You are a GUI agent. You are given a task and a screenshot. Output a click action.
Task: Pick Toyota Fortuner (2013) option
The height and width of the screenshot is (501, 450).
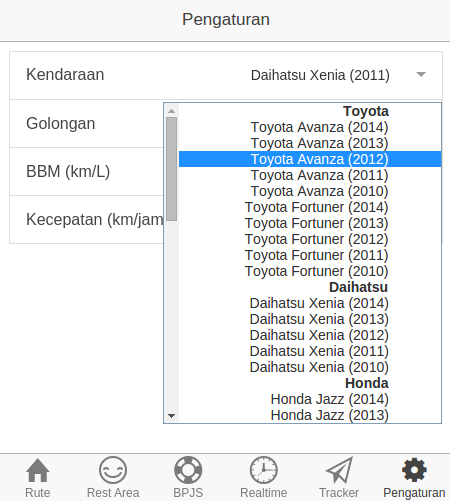point(310,223)
